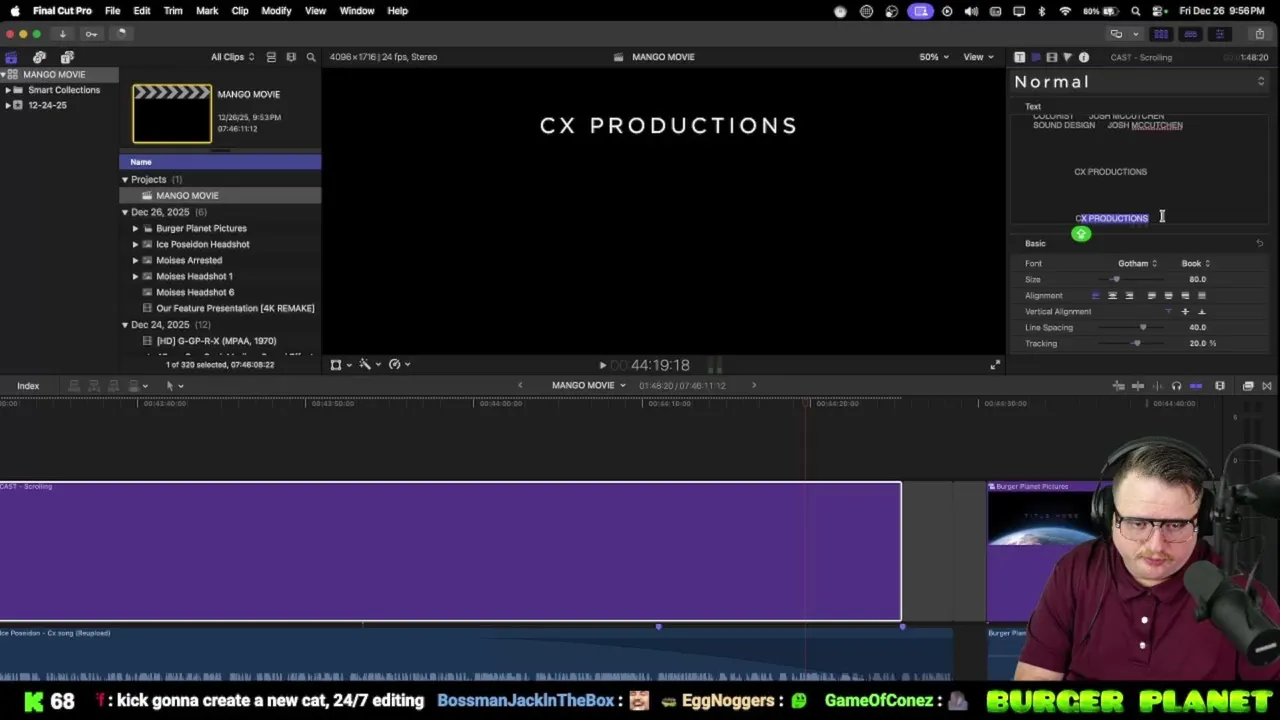1280x720 pixels.
Task: Expand the 12-24-25 event
Action: point(8,105)
